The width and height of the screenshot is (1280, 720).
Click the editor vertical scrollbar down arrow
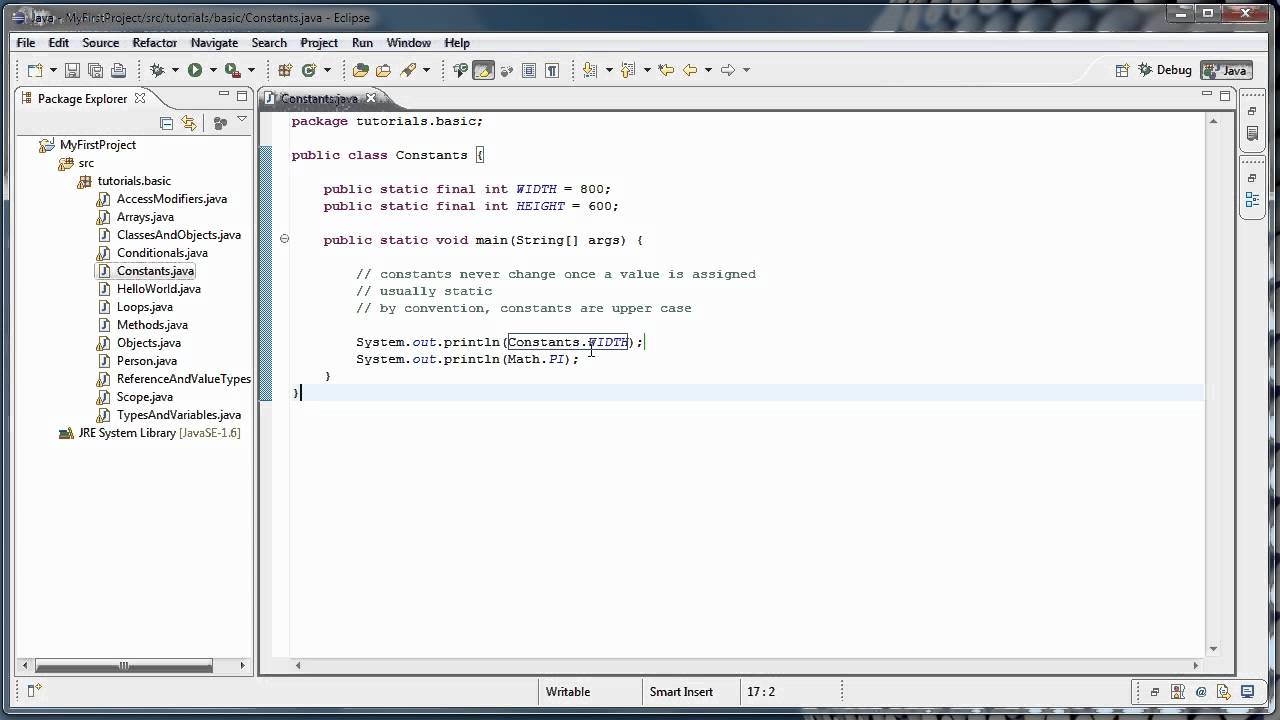tap(1214, 648)
